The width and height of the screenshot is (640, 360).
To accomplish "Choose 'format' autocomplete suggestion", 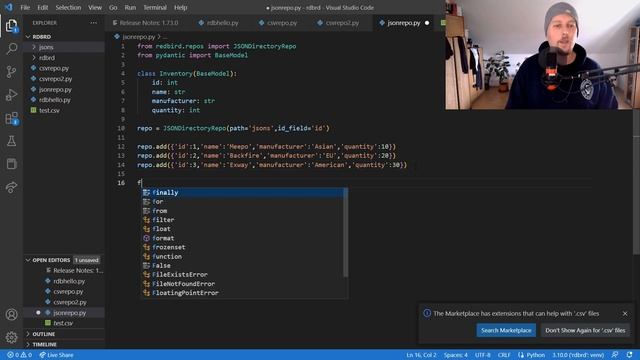I will click(x=243, y=238).
